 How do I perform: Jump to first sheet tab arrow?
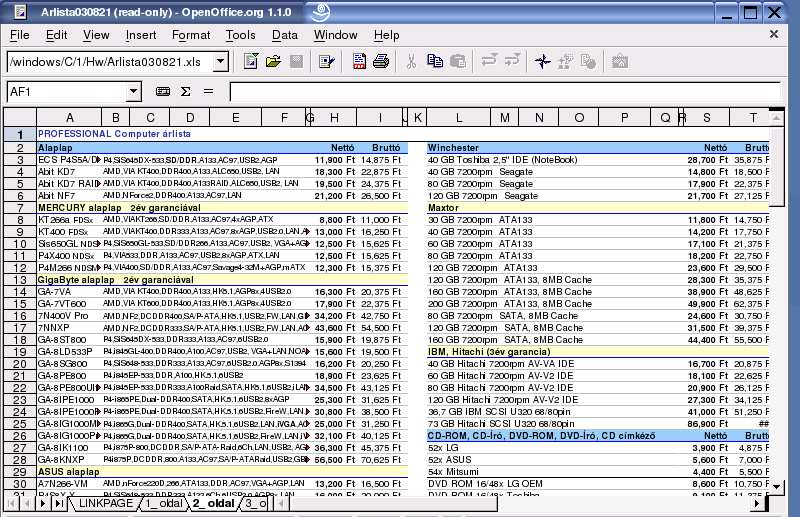click(x=11, y=504)
